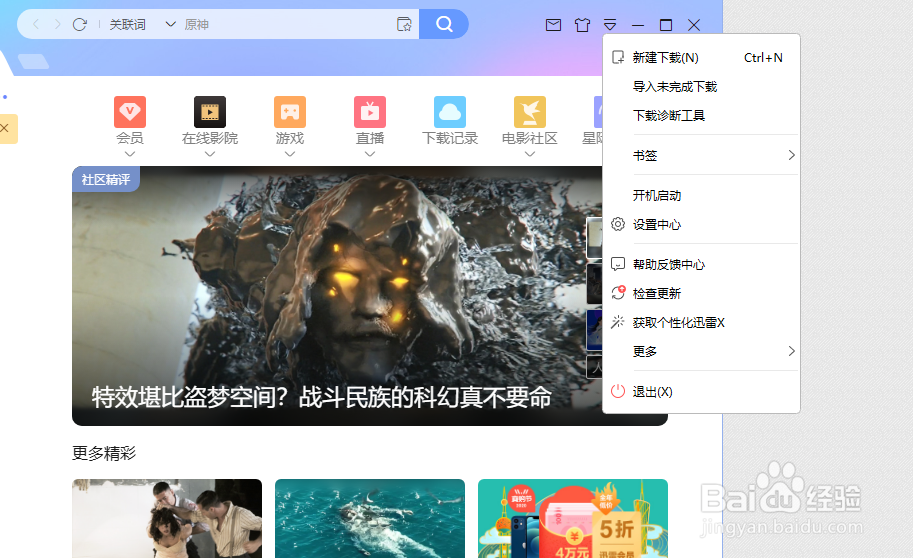Select the new tab placeholder below address bar
913x558 pixels.
[33, 61]
